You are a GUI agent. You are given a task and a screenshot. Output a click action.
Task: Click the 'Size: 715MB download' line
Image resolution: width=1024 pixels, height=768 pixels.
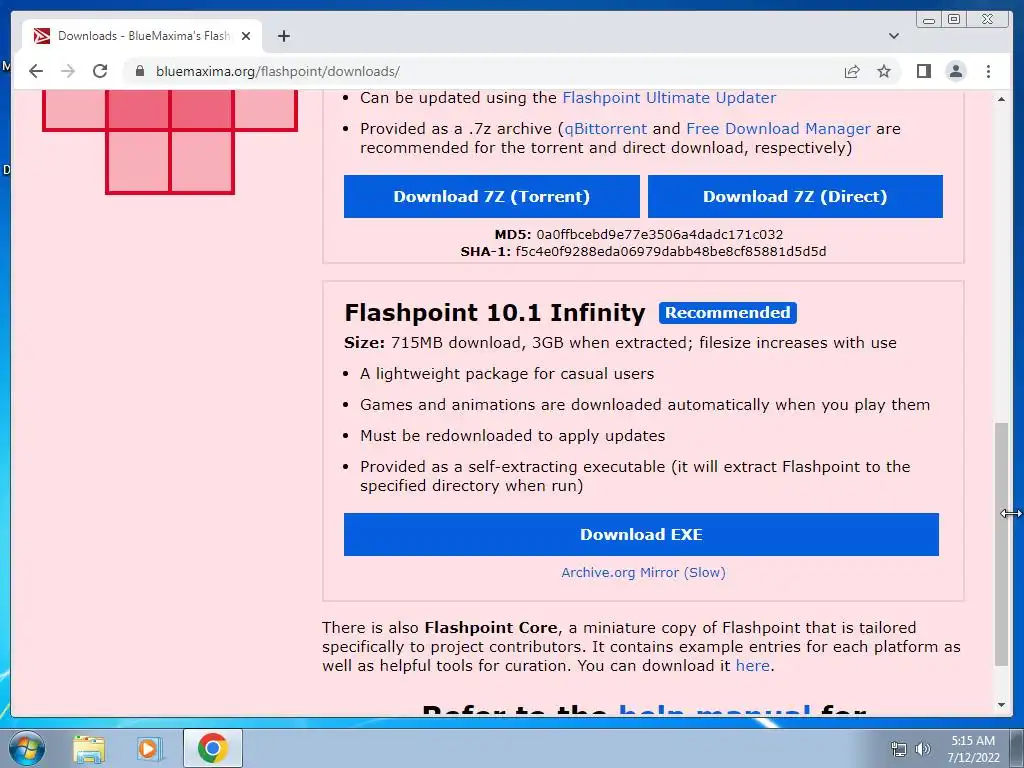pyautogui.click(x=620, y=343)
